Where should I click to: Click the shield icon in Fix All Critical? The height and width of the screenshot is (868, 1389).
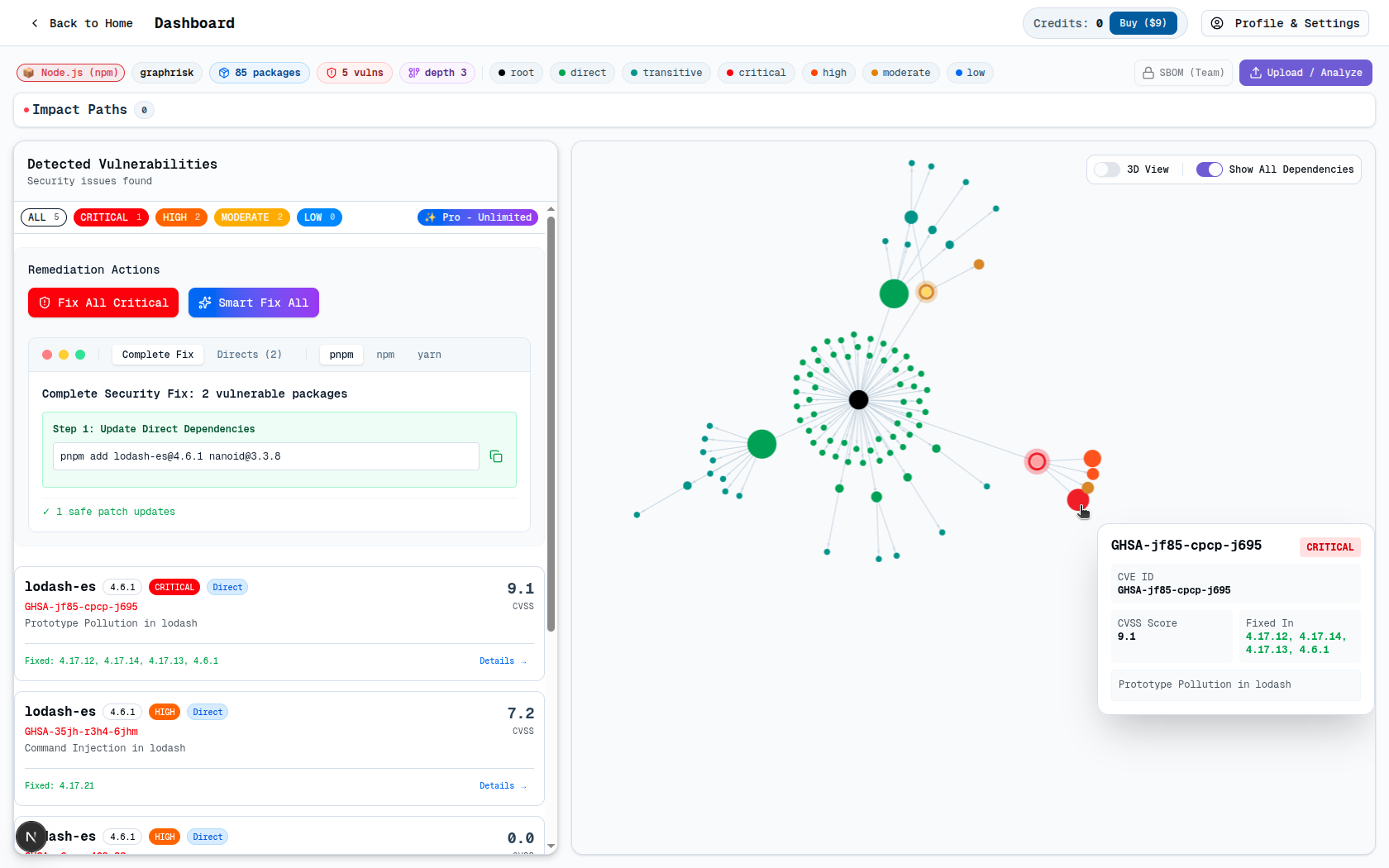point(45,303)
